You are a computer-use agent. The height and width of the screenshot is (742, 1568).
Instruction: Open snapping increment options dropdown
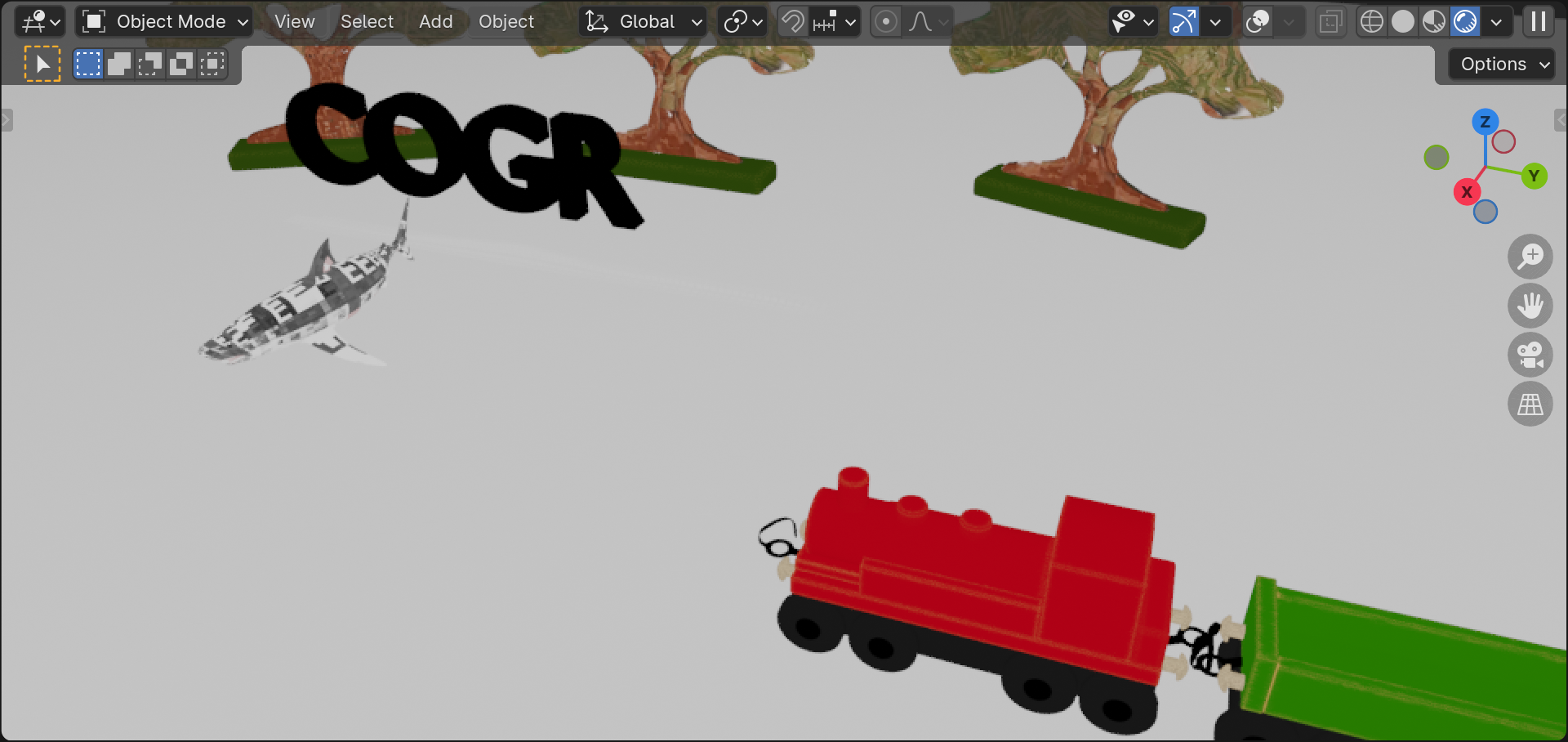tap(834, 22)
